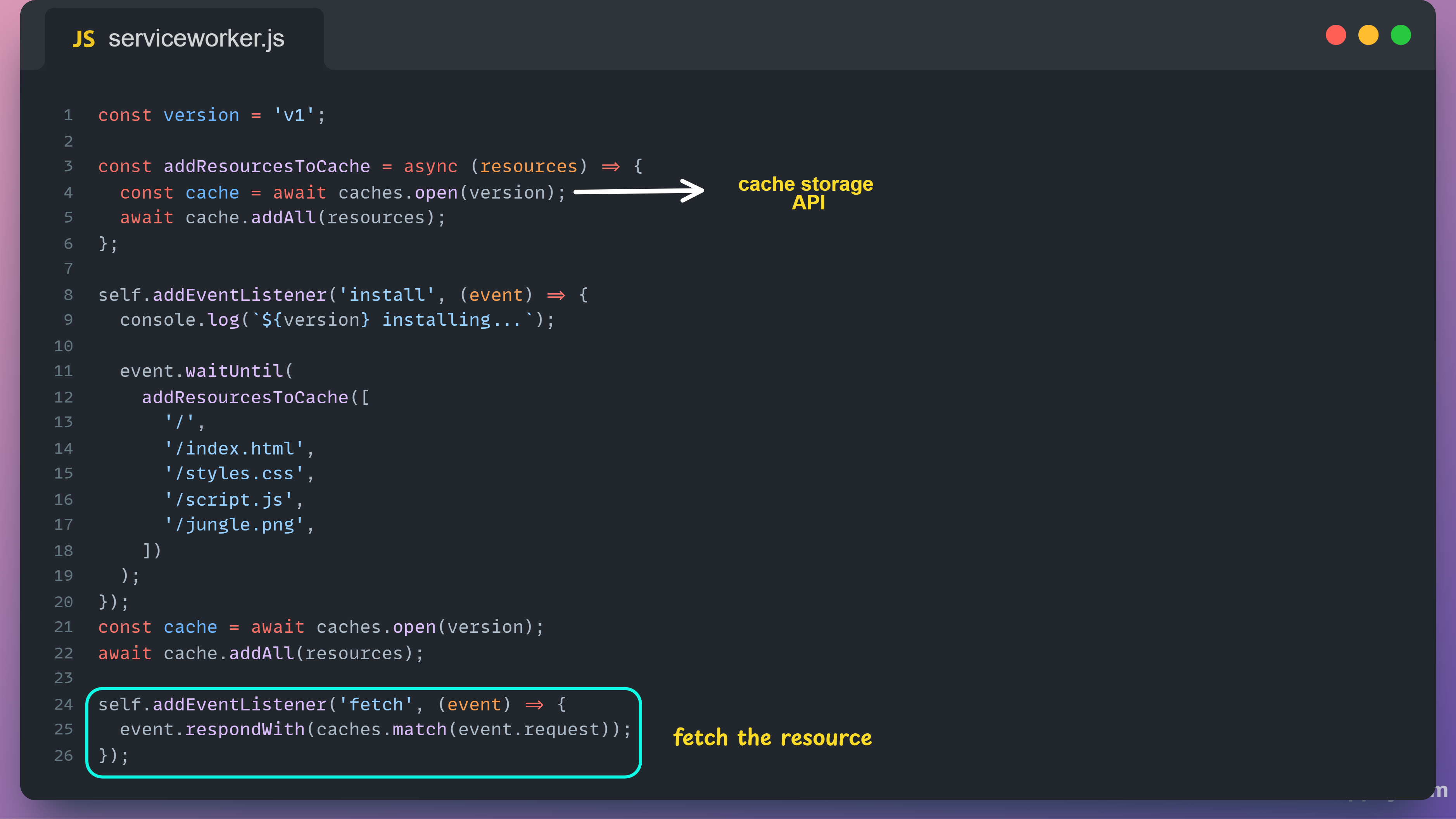Viewport: 1456px width, 819px height.
Task: Click line number 26 in the gutter
Action: (x=63, y=756)
